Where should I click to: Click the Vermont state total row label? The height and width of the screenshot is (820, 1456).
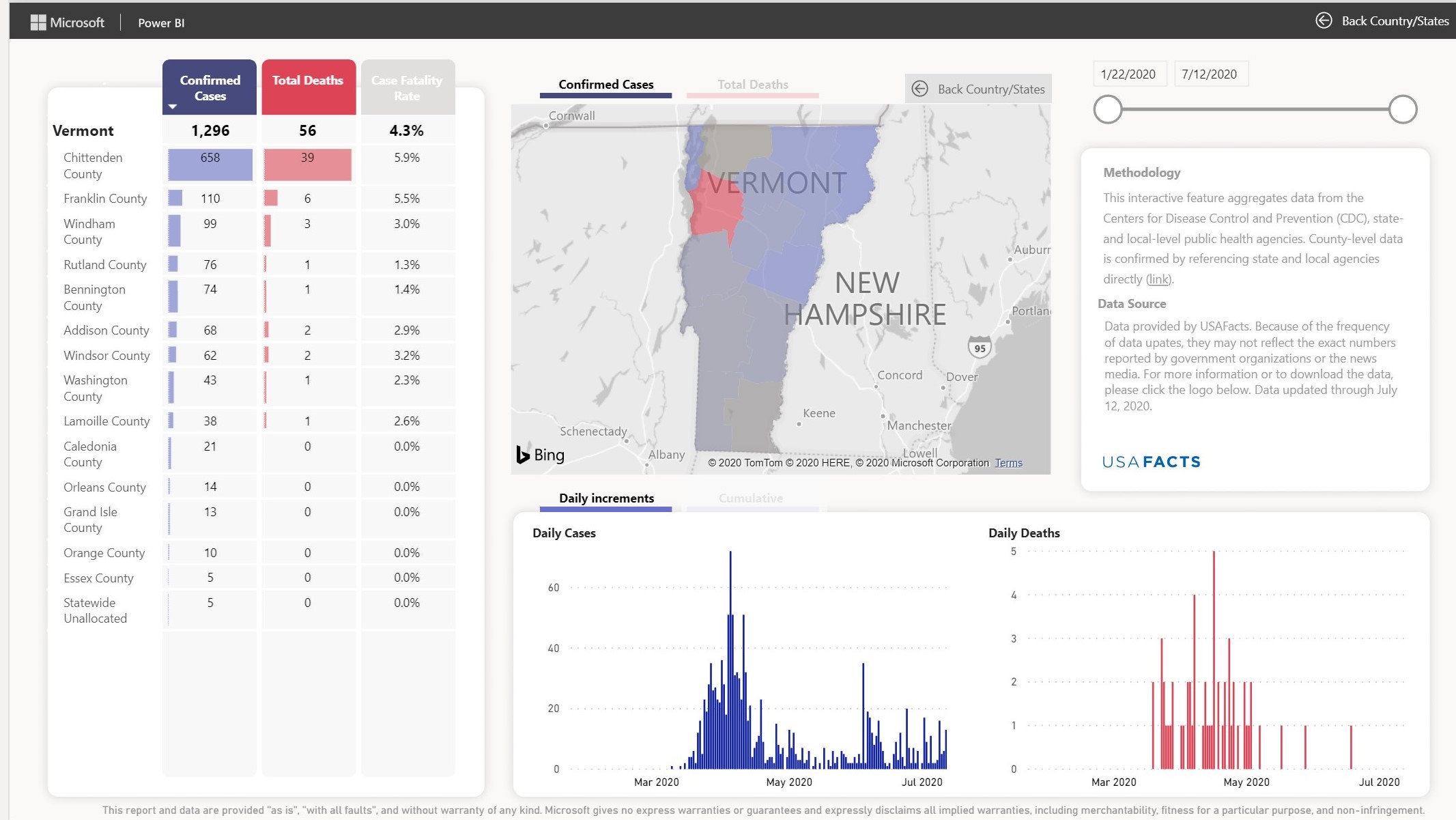83,130
